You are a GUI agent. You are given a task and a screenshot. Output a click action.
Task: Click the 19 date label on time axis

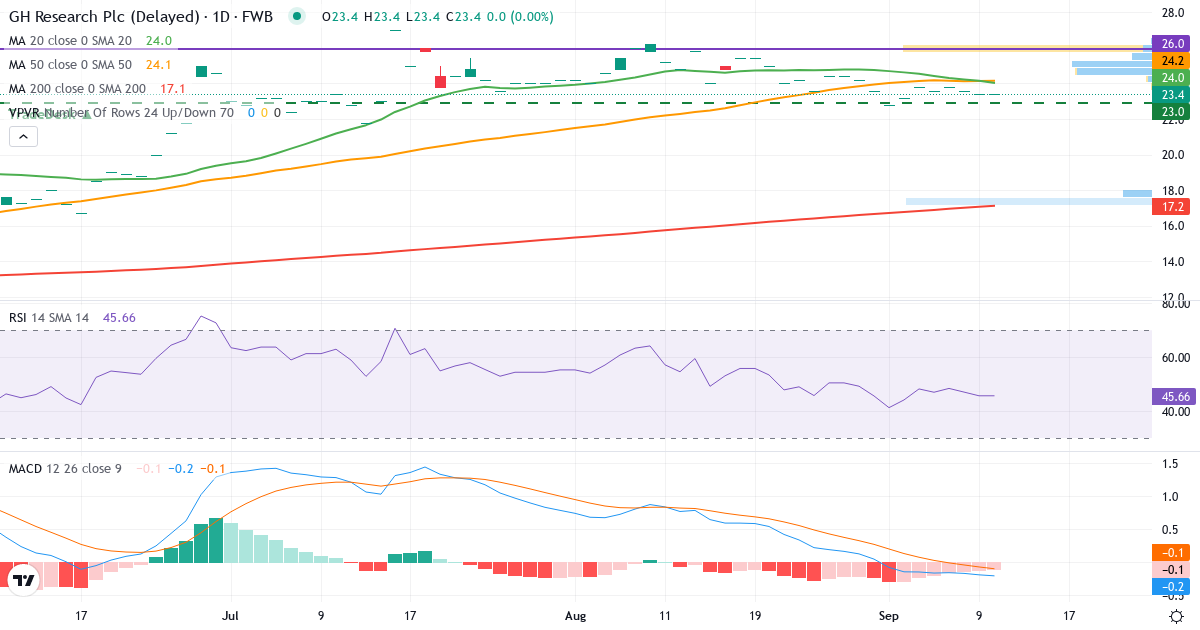(x=755, y=616)
